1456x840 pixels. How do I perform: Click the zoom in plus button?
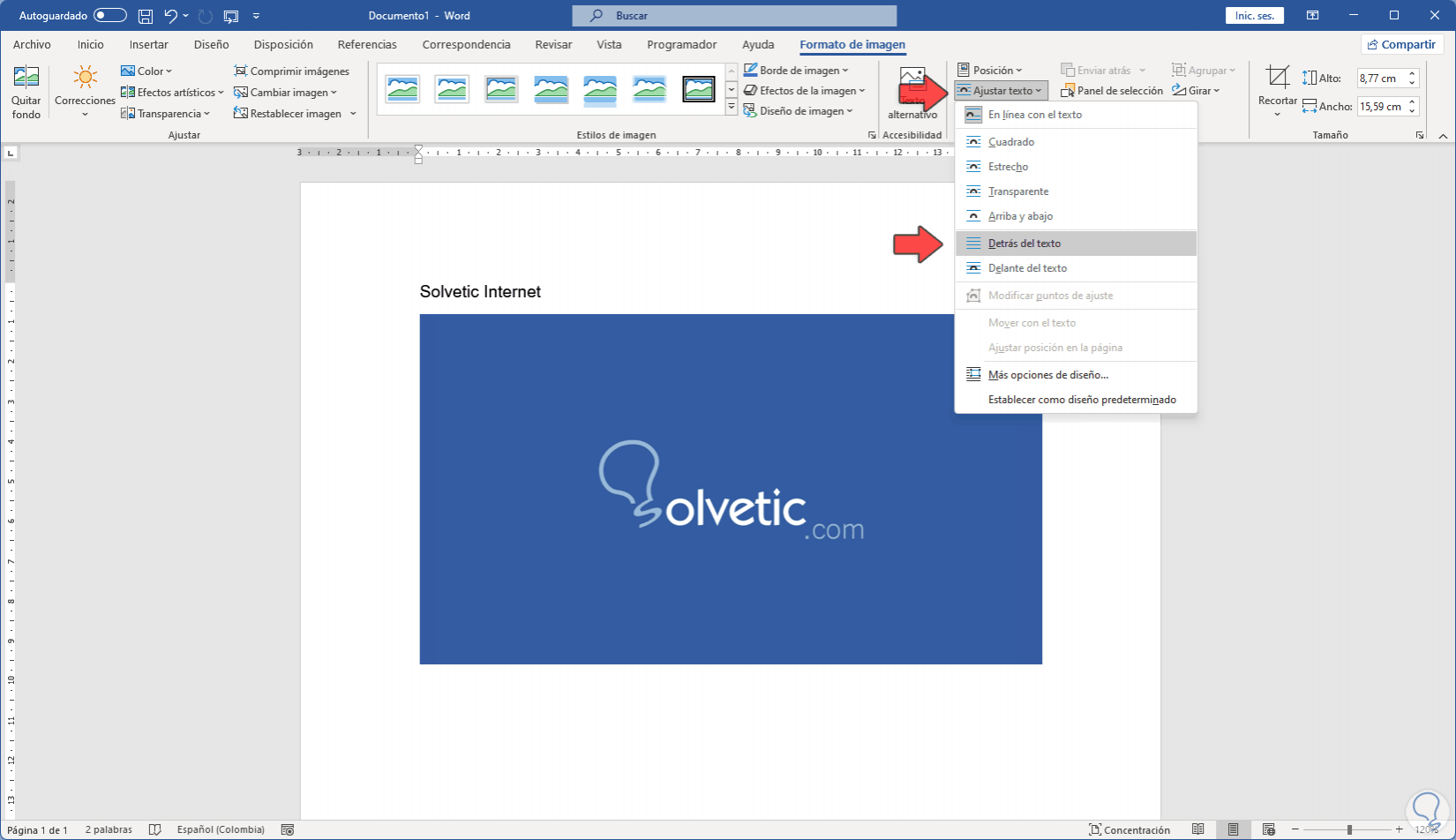pos(1400,829)
